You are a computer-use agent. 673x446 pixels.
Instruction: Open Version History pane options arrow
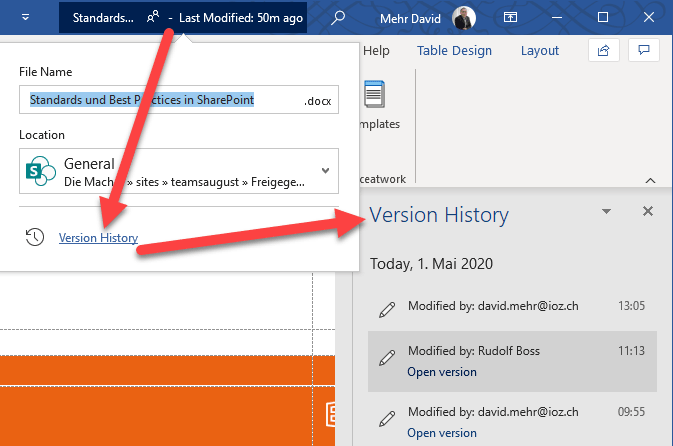[606, 212]
